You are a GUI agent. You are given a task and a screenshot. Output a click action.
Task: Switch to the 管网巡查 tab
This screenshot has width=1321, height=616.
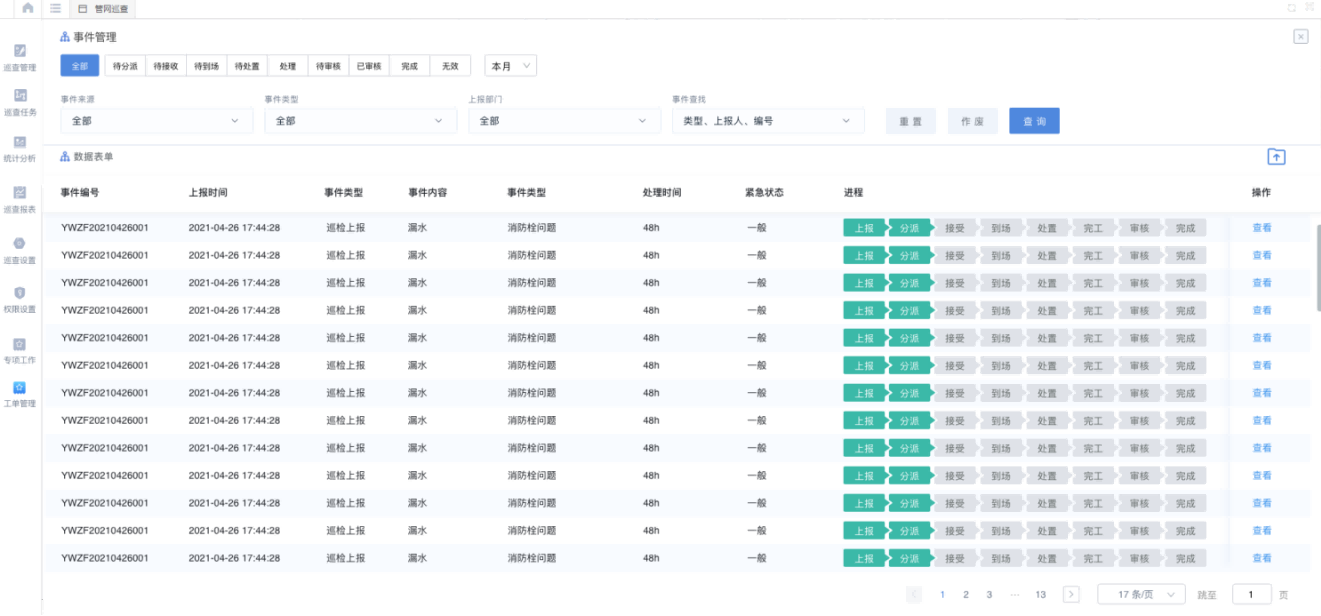point(105,8)
